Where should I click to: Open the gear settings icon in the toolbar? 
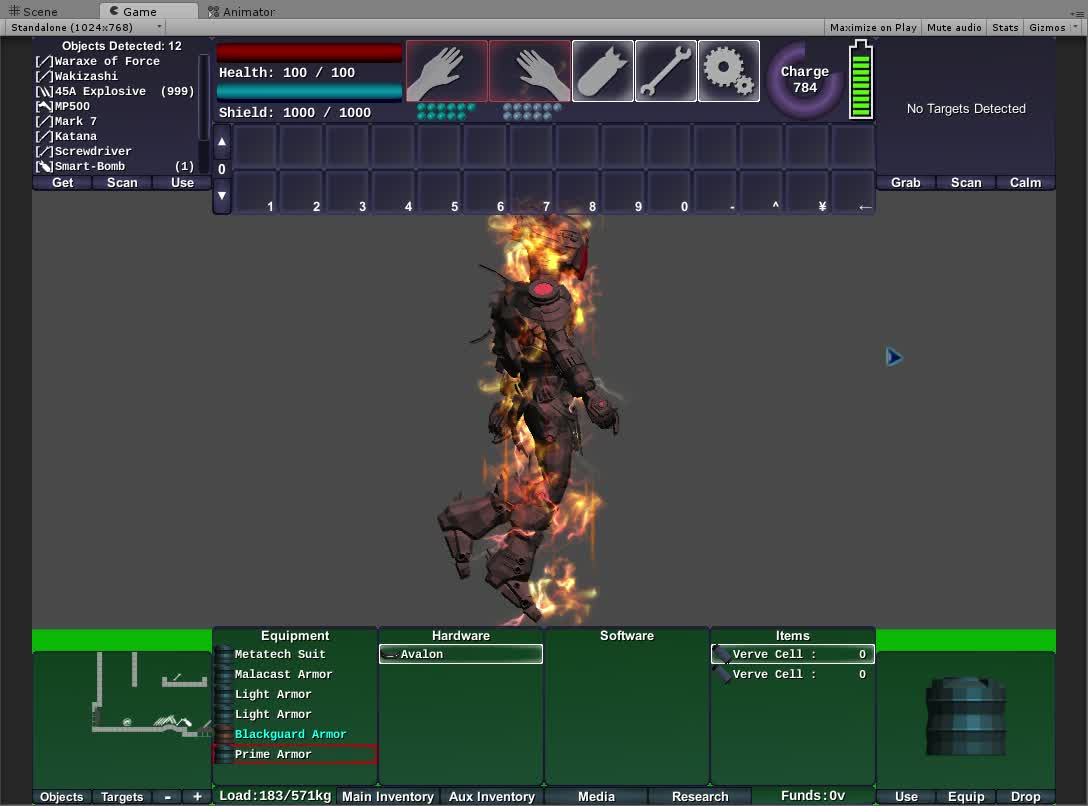pyautogui.click(x=729, y=70)
